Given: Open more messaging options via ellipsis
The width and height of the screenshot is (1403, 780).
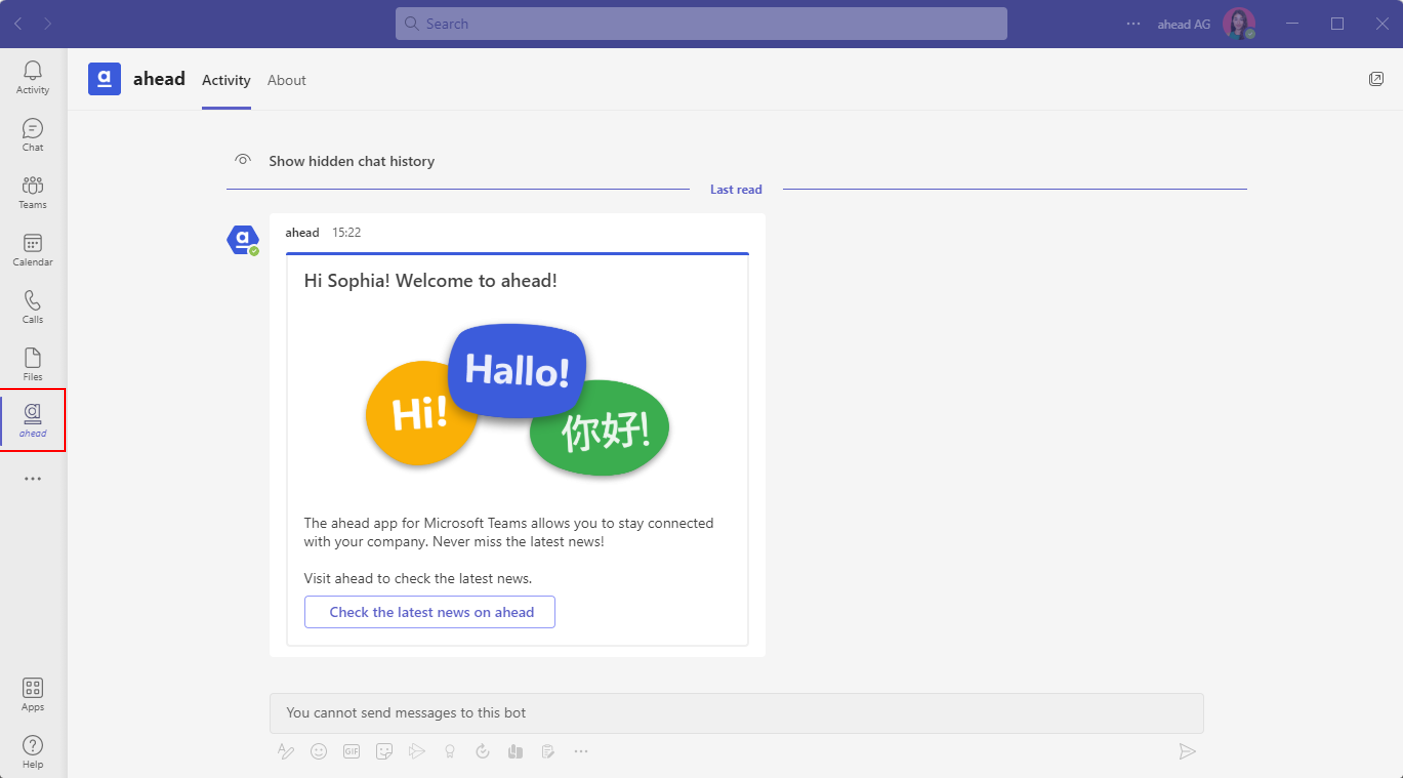Looking at the screenshot, I should [581, 751].
